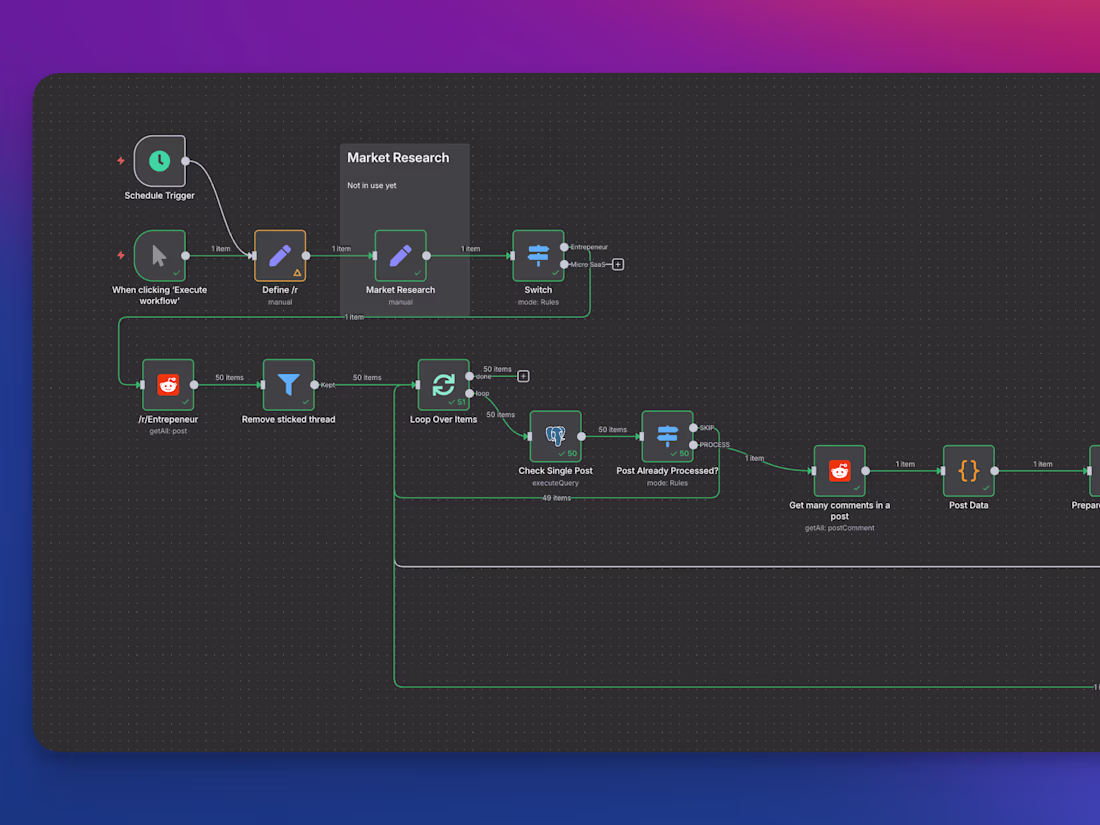Click the plus button on the done branch
Image resolution: width=1100 pixels, height=825 pixels.
tap(523, 376)
